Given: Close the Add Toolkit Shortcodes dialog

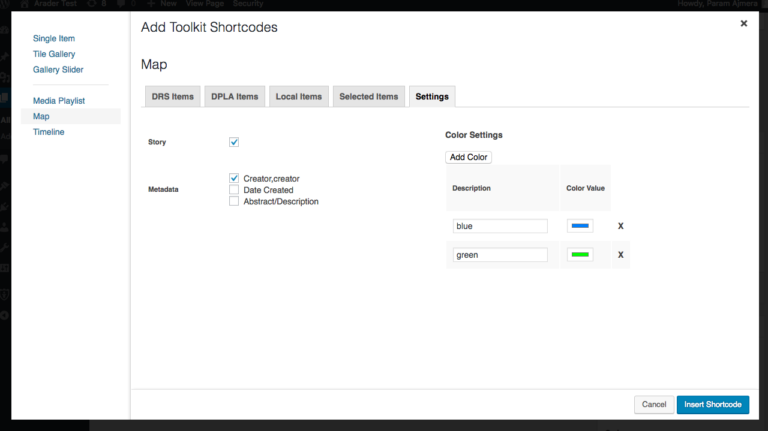Looking at the screenshot, I should click(743, 23).
